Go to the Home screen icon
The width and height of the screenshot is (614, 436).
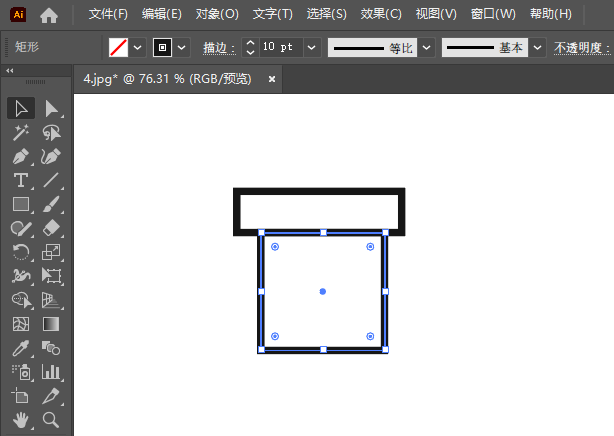click(49, 15)
